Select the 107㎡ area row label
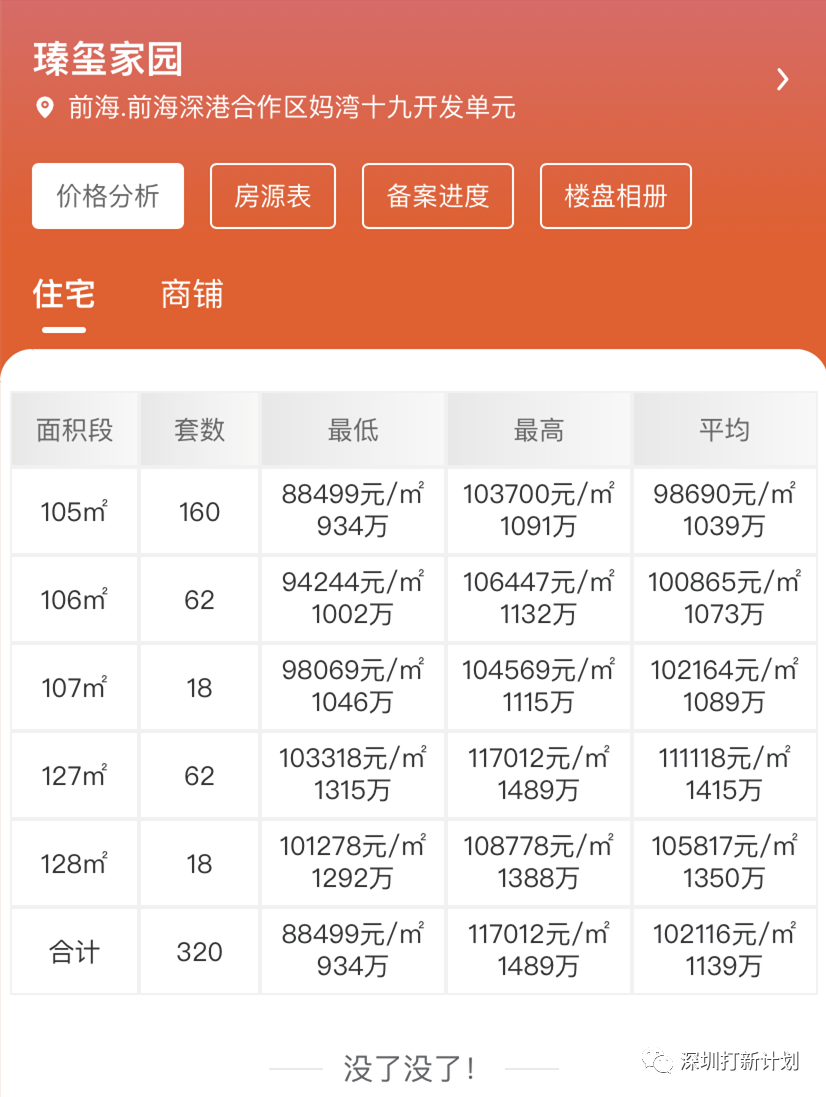 pos(75,688)
